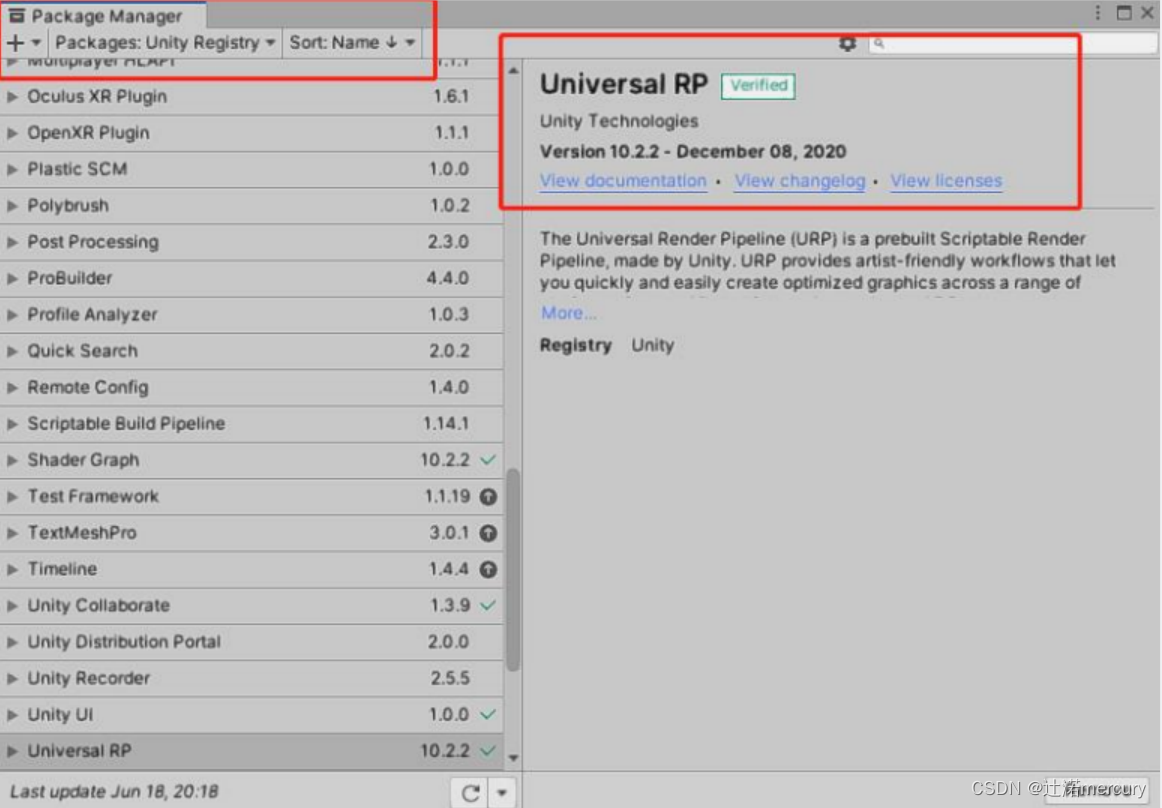Select the Shader Graph package
The height and width of the screenshot is (808, 1162).
[251, 460]
